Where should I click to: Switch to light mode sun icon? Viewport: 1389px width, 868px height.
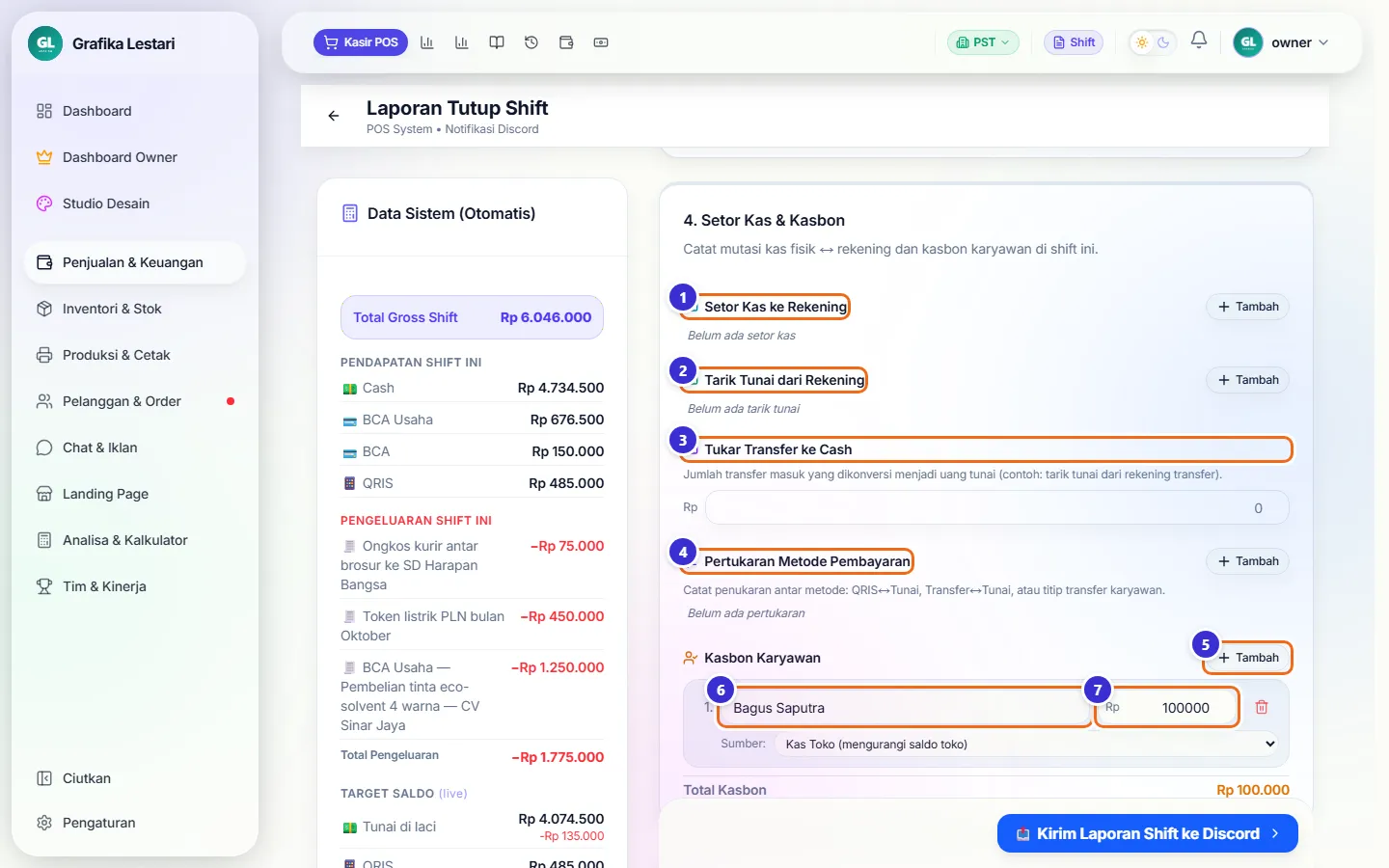pyautogui.click(x=1142, y=42)
